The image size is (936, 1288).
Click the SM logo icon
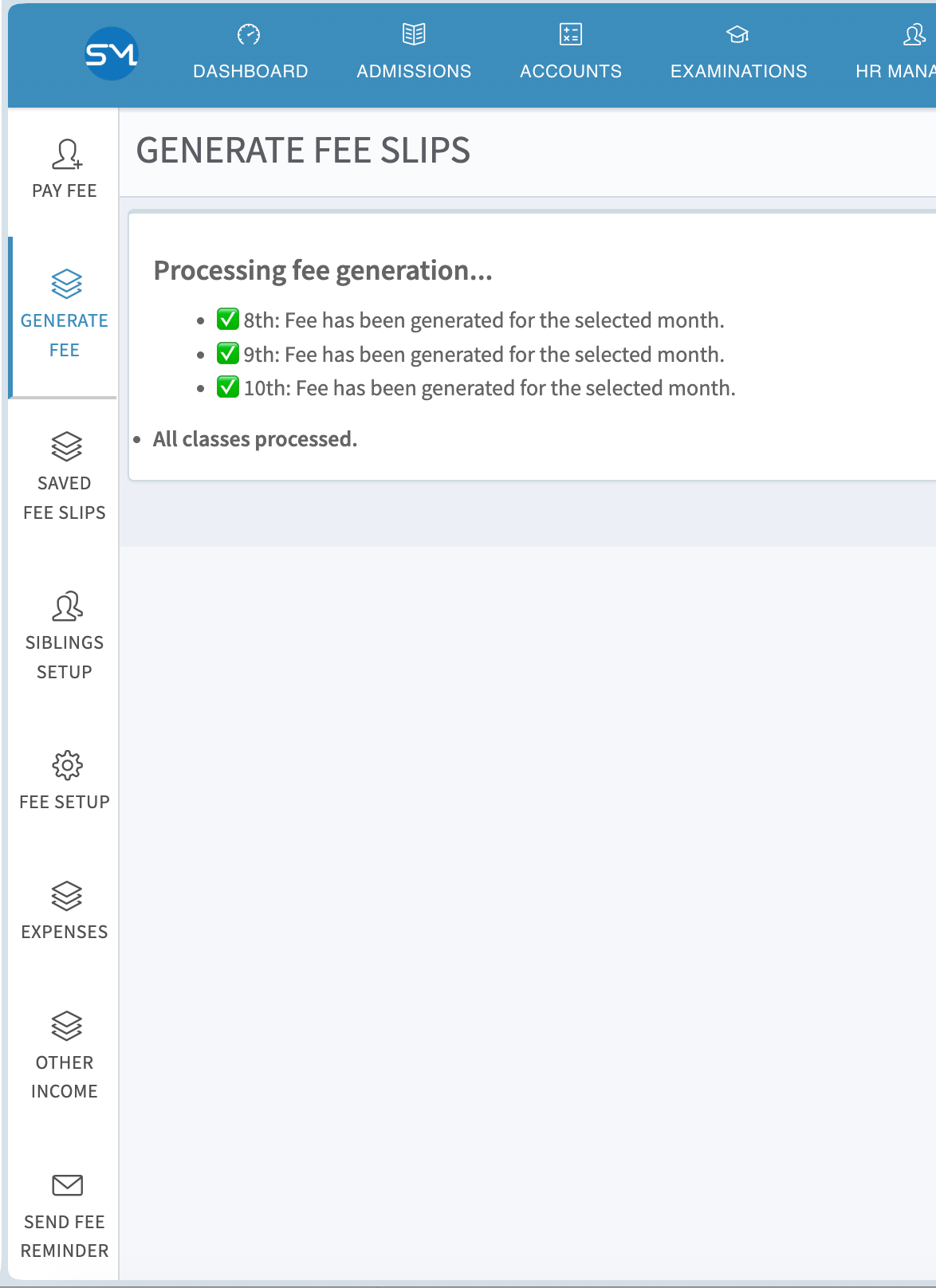112,53
